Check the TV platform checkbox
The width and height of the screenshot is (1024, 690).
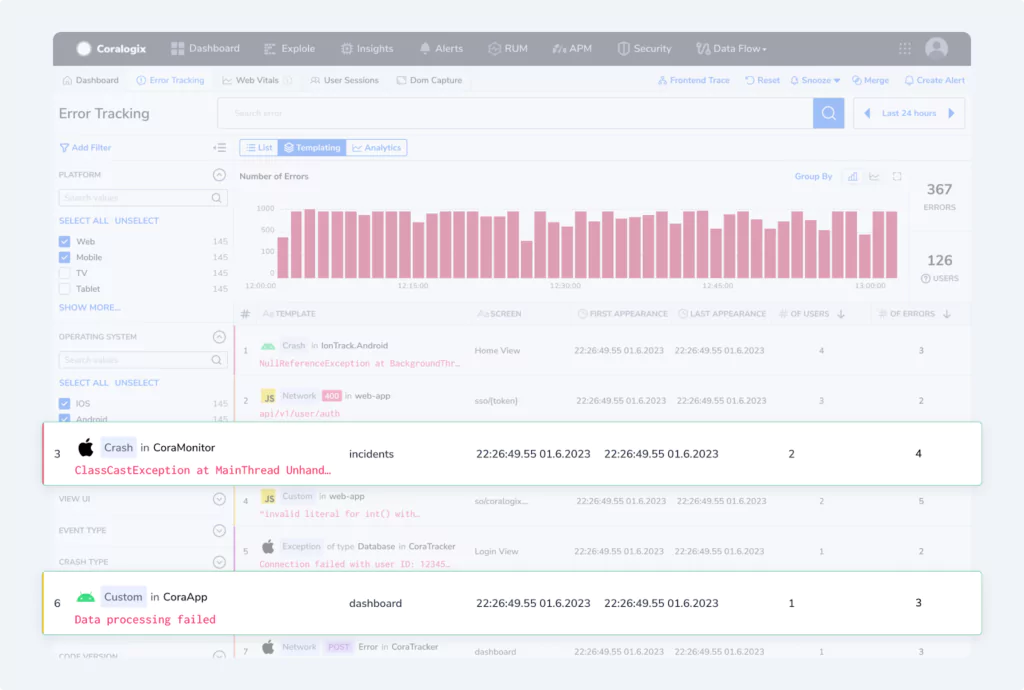pos(65,273)
